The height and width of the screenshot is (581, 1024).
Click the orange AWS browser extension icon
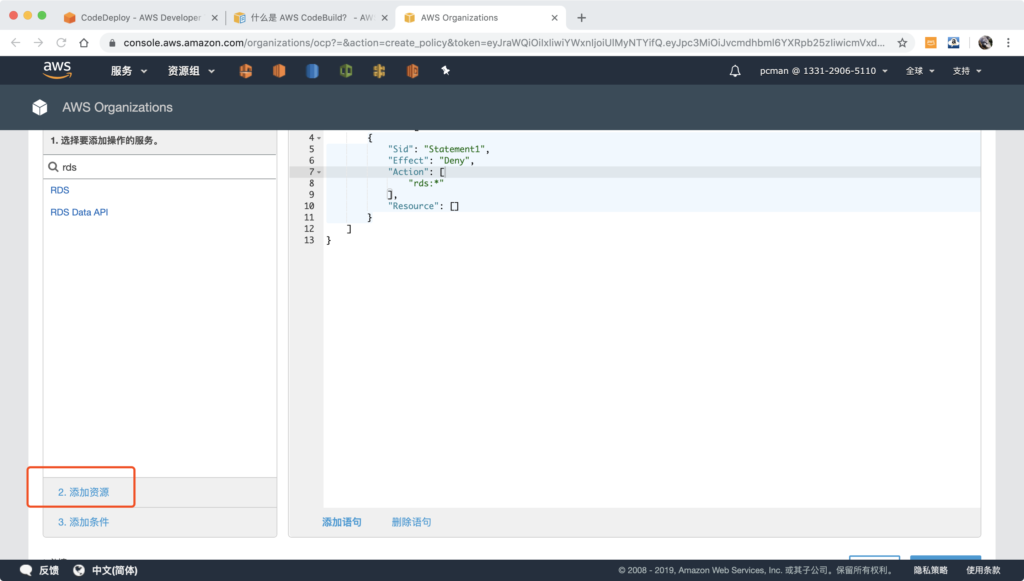[x=931, y=42]
